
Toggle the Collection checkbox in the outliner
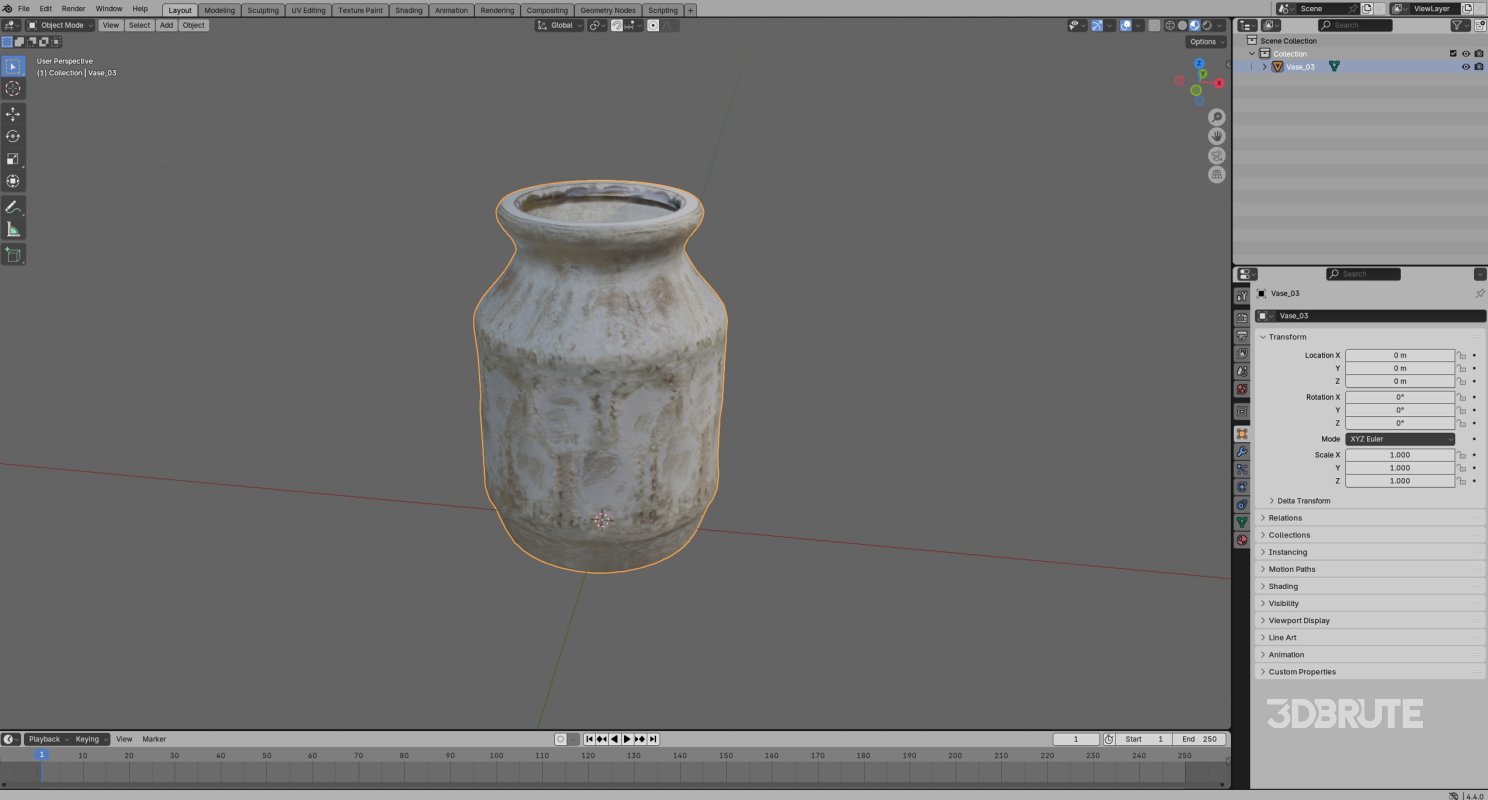(1453, 53)
